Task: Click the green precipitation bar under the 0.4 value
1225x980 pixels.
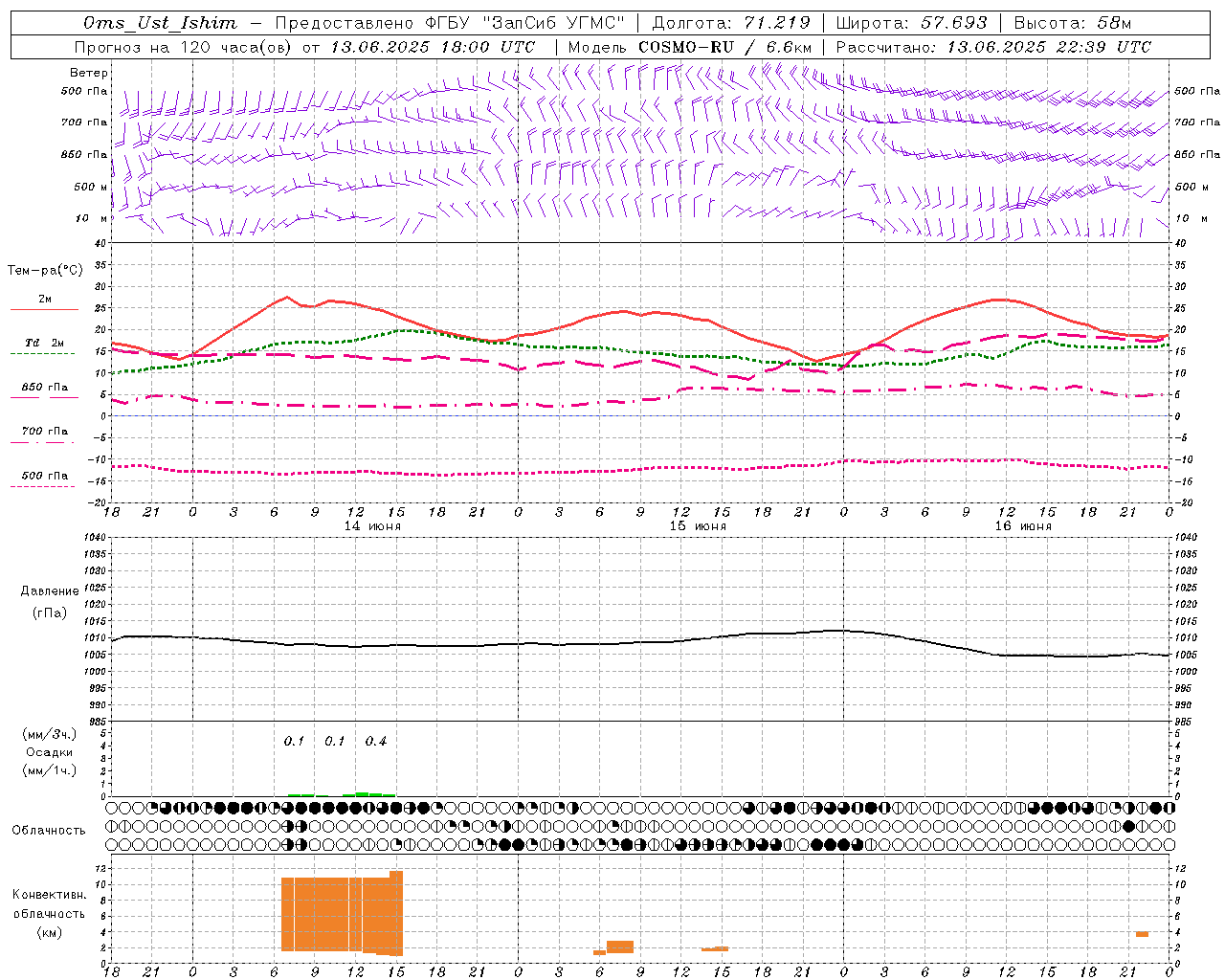Action: 369,793
